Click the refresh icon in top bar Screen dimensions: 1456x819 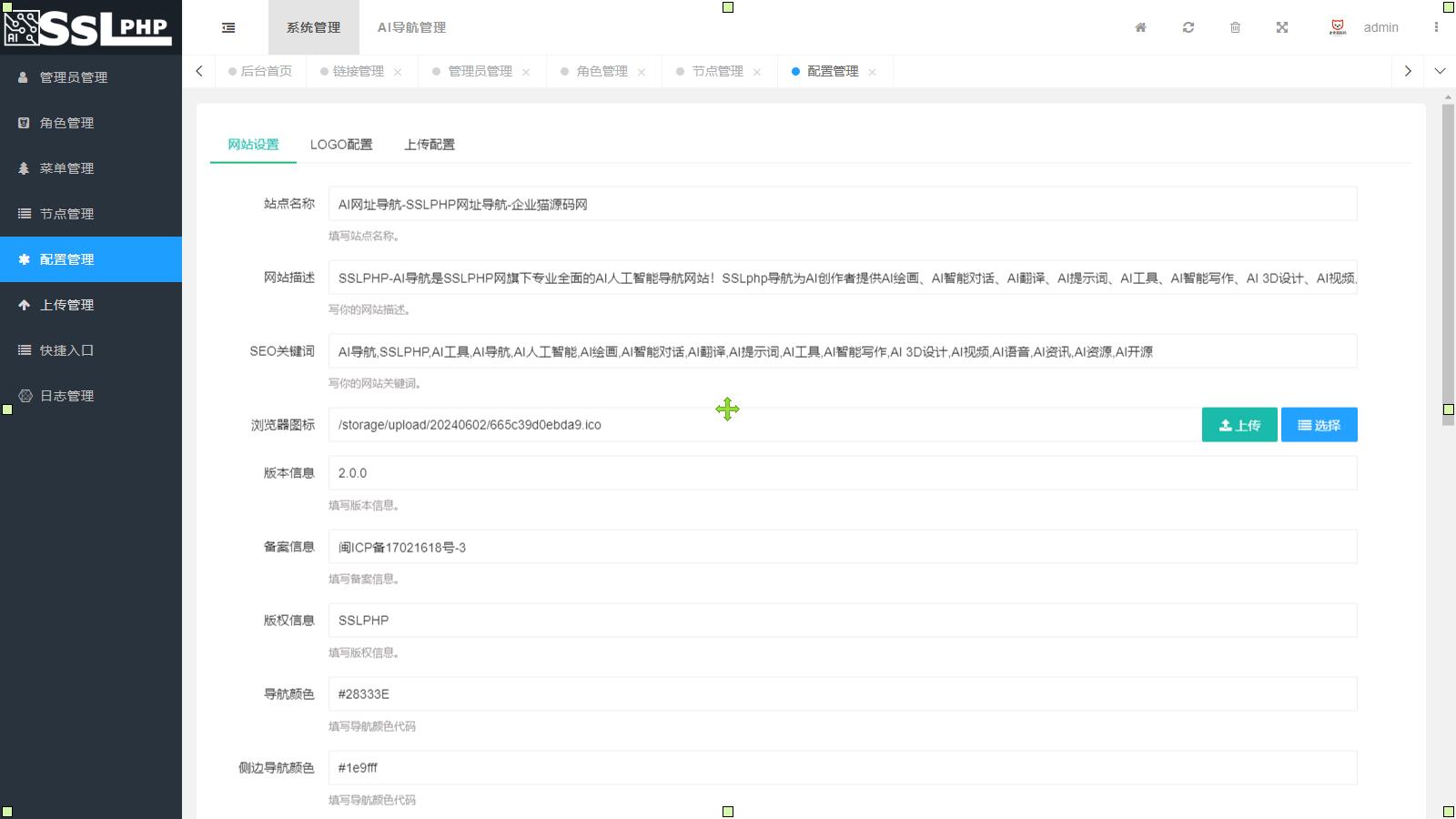coord(1188,27)
